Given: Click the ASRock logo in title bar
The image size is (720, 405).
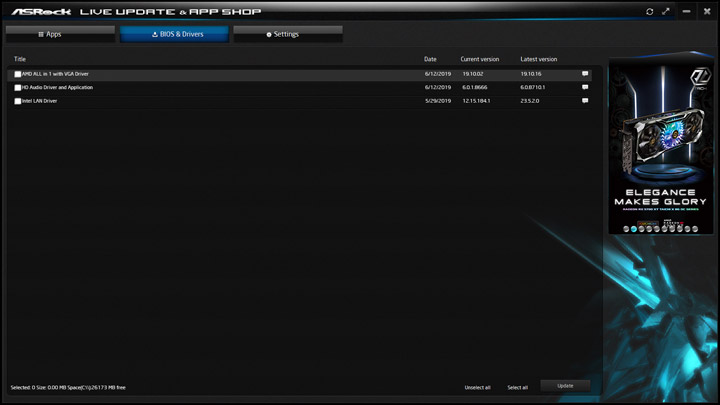Looking at the screenshot, I should 41,11.
